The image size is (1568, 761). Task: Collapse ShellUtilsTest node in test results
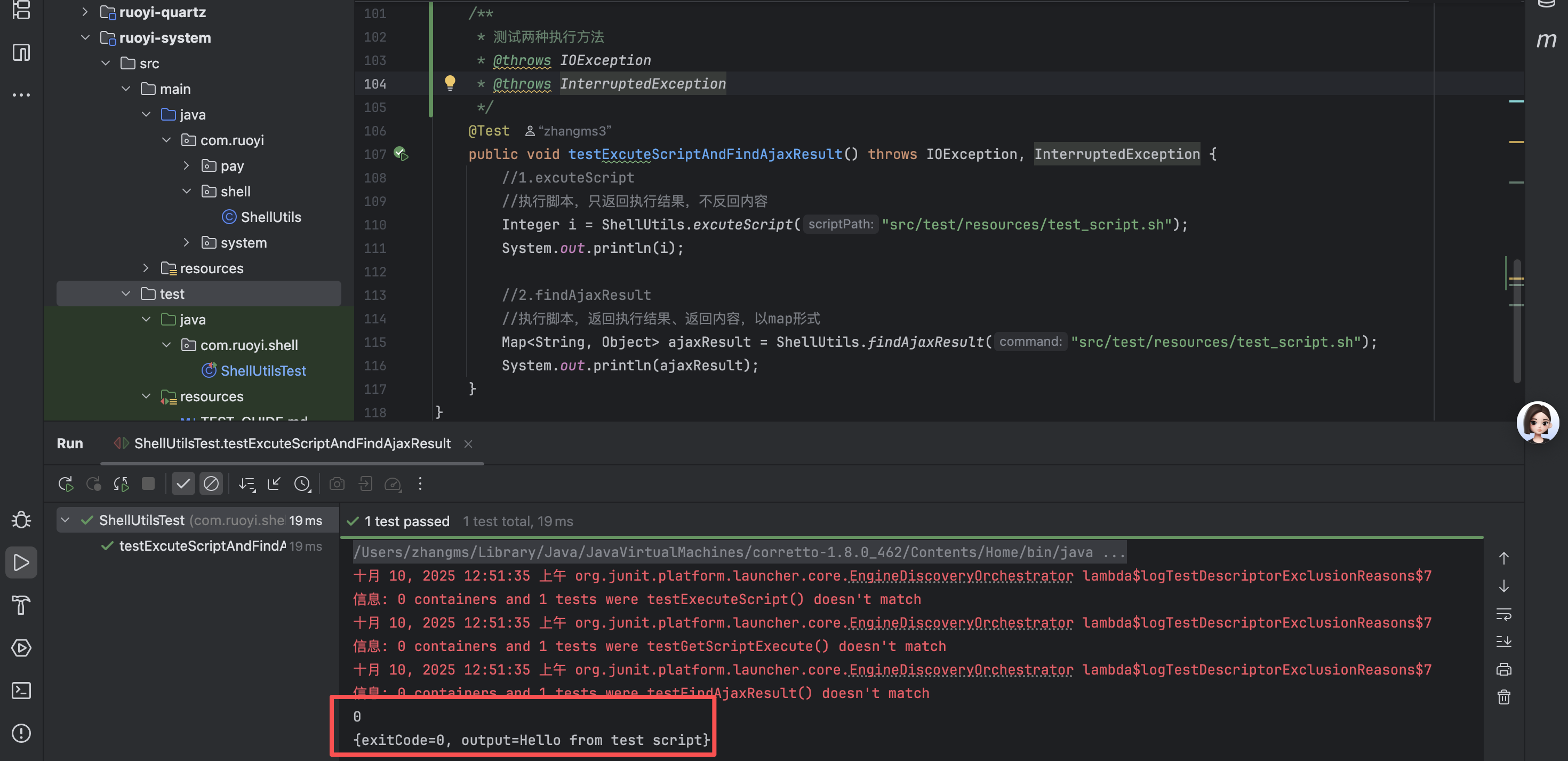(65, 520)
